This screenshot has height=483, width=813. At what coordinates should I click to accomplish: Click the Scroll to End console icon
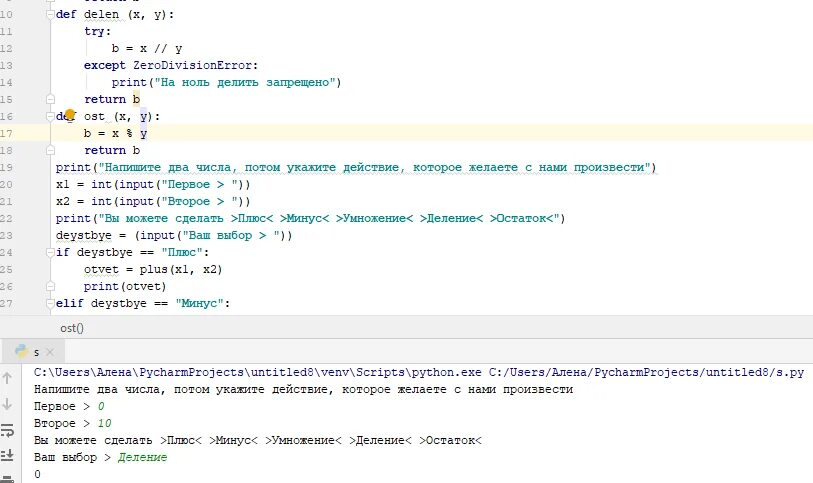point(7,455)
